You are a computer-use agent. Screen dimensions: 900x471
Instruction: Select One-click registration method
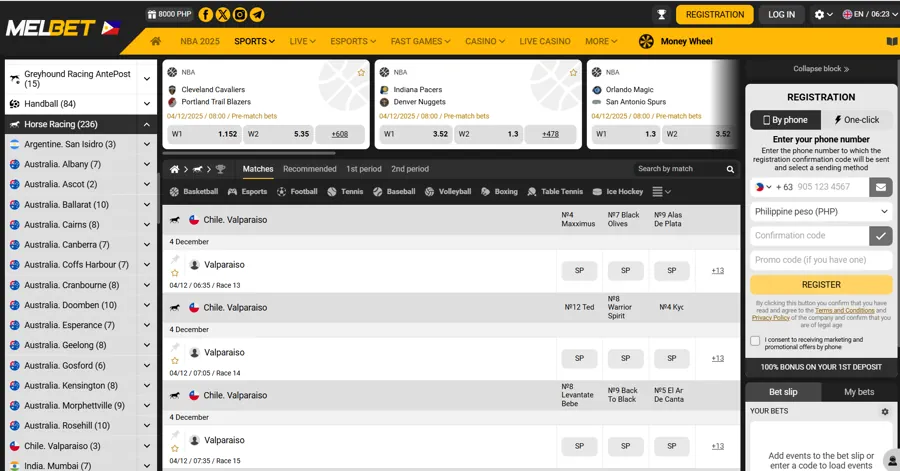[856, 120]
